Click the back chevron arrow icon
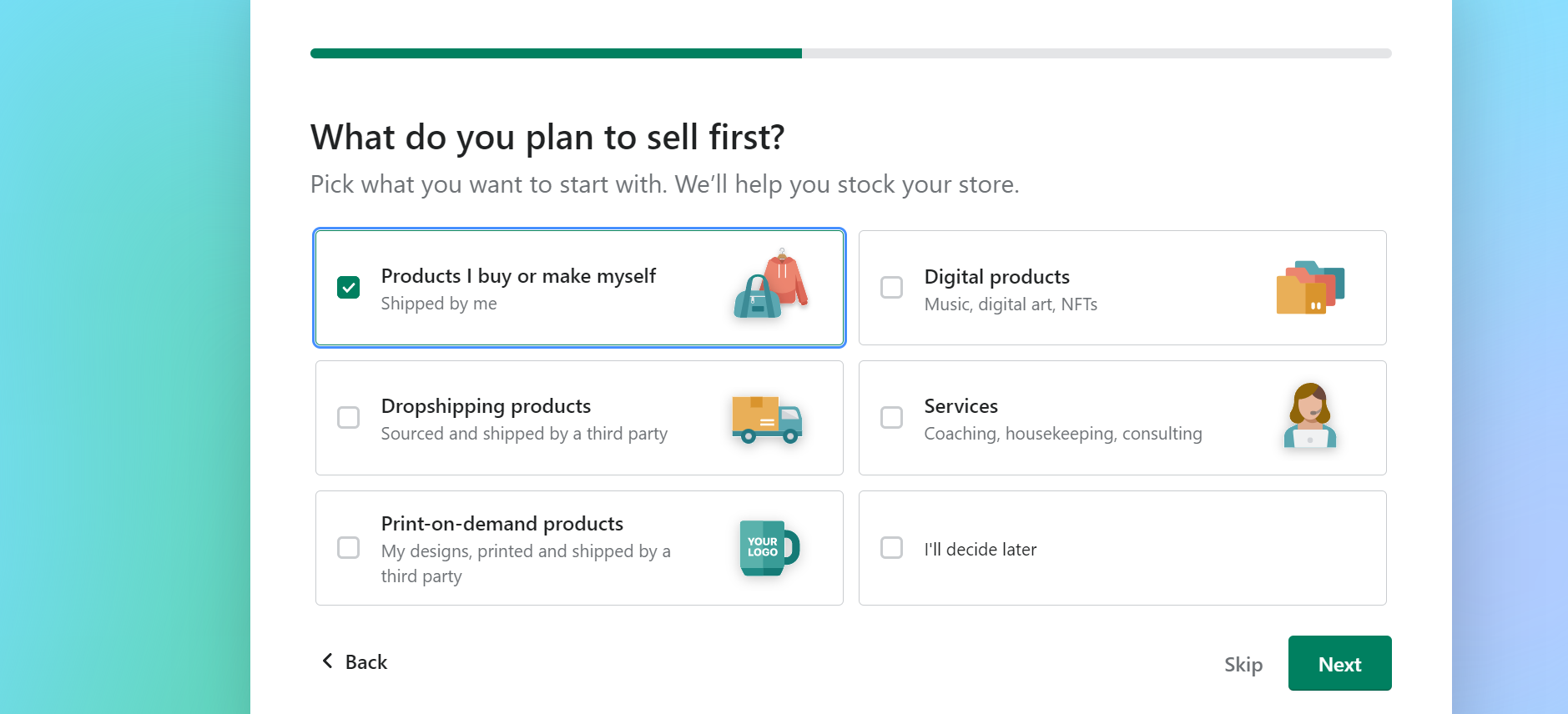Viewport: 1568px width, 714px height. click(327, 661)
